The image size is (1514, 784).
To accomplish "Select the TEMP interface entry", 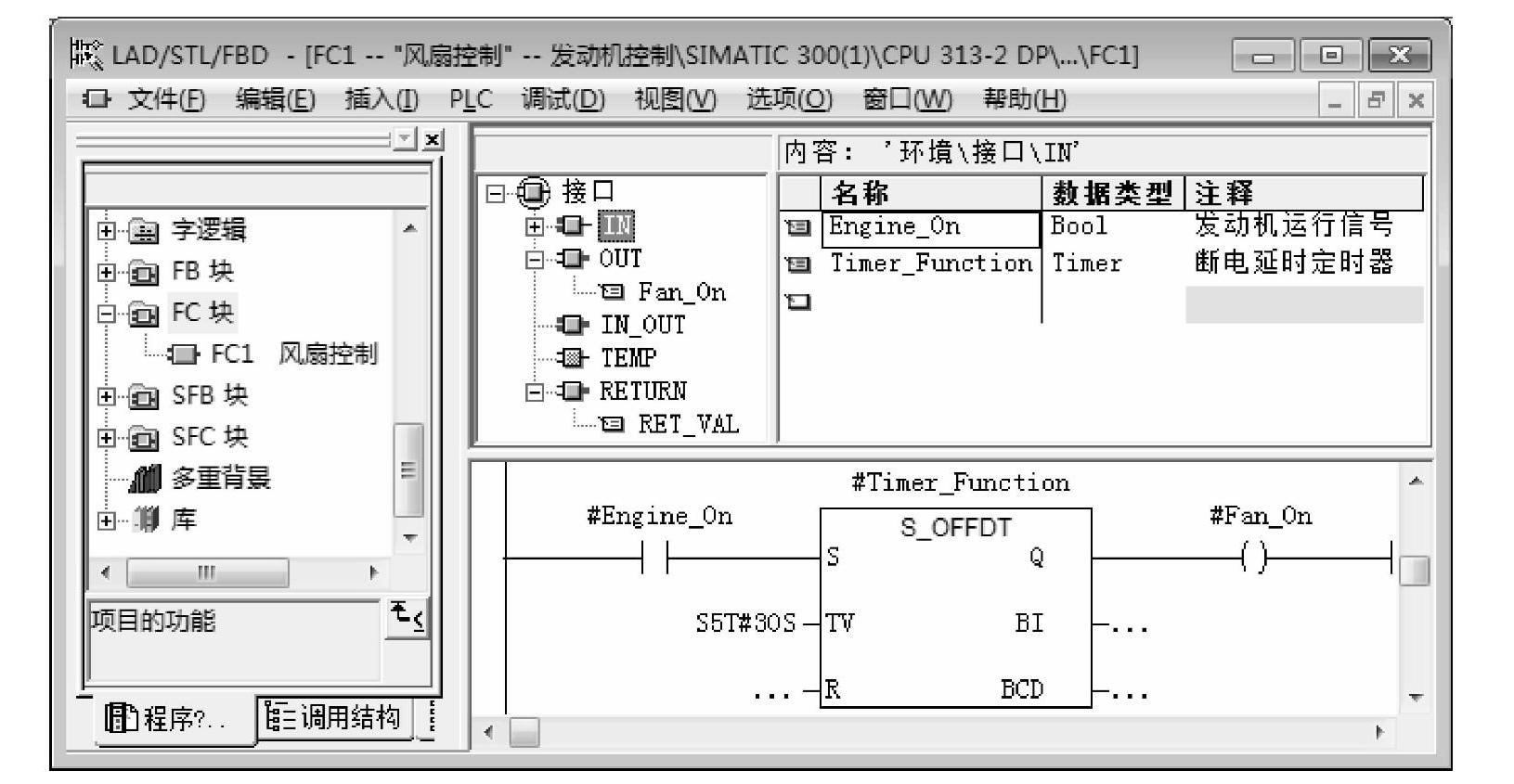I will click(628, 357).
